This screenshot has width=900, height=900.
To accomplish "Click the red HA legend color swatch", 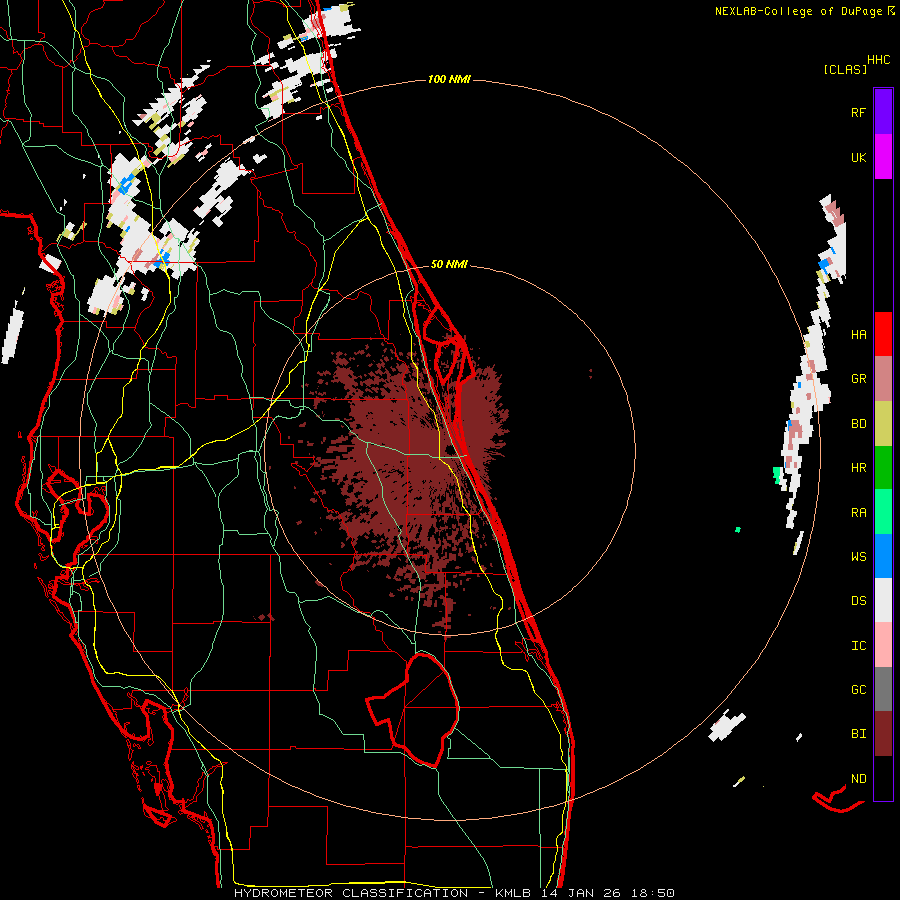I will (883, 334).
